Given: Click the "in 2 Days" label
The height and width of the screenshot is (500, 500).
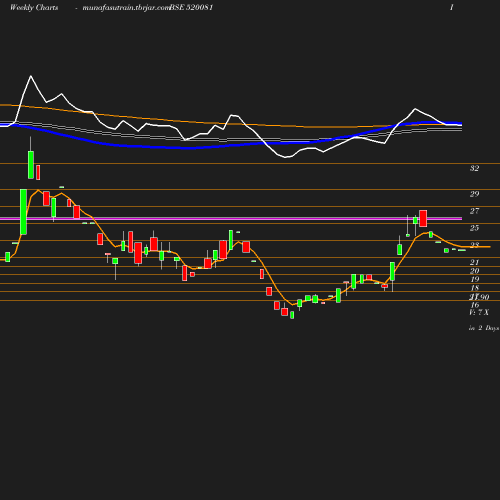Looking at the screenshot, I should pyautogui.click(x=484, y=328).
